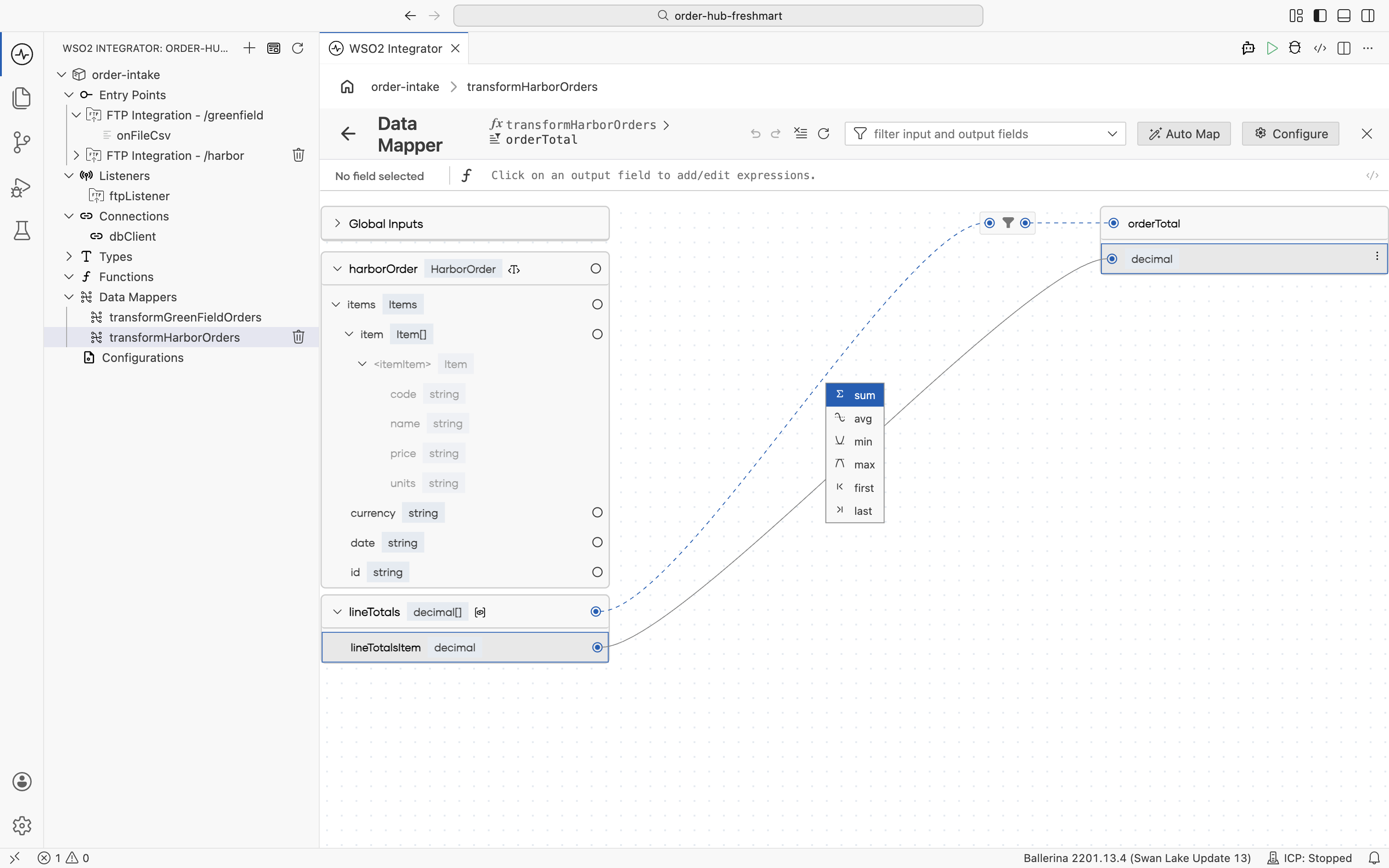This screenshot has width=1389, height=868.
Task: Click the filter funnel on mapping link
Action: click(1007, 223)
